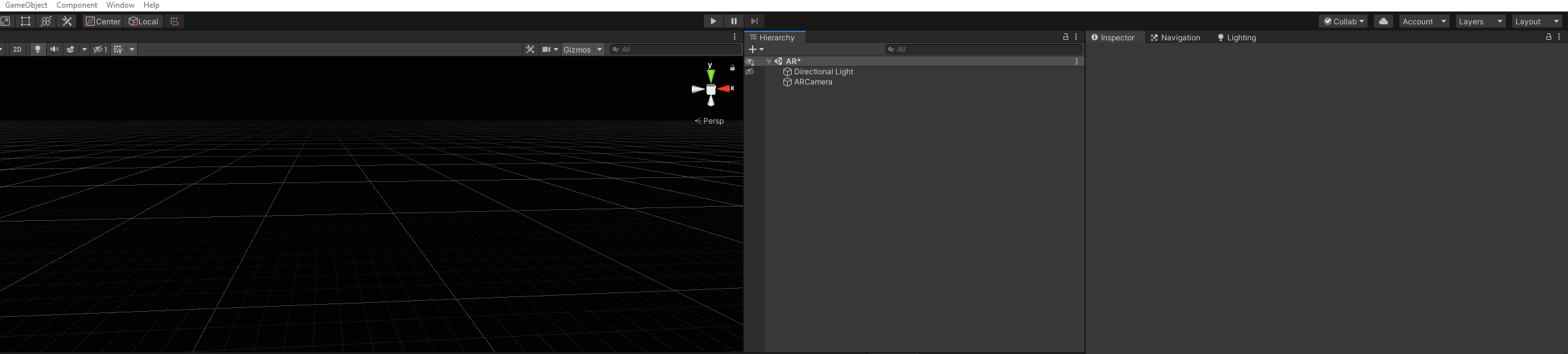This screenshot has width=1568, height=354.
Task: Open the Component menu
Action: pos(77,5)
